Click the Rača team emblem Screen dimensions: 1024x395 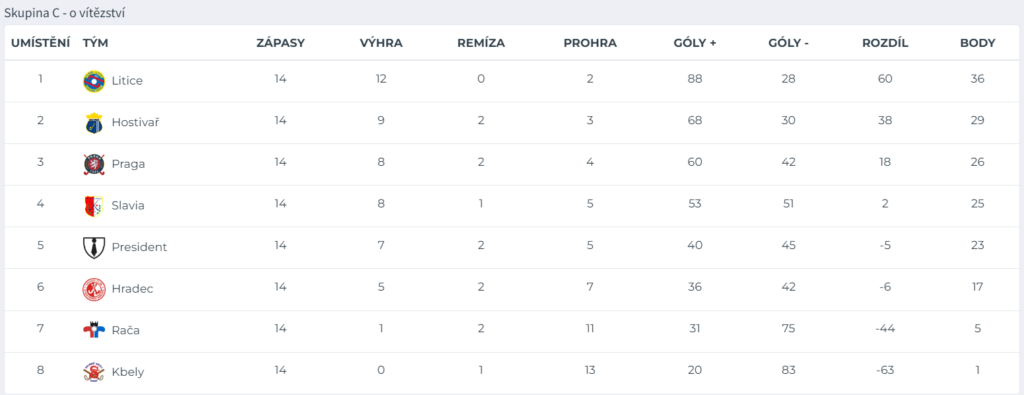coord(94,330)
